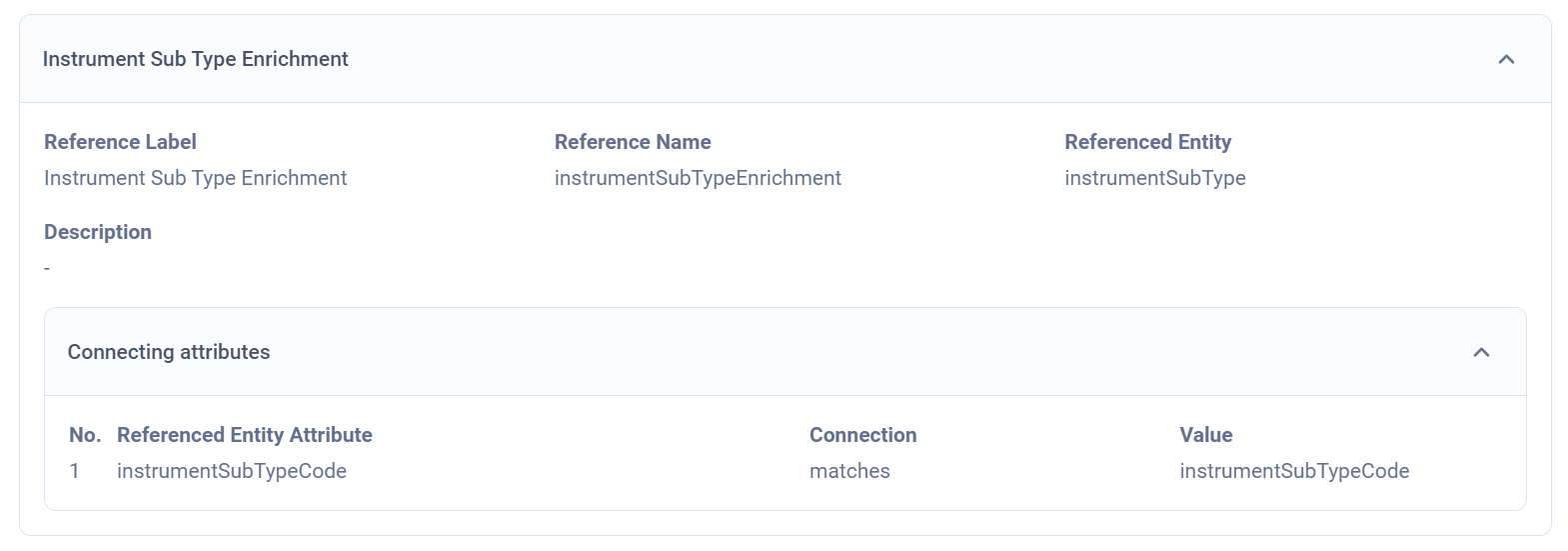
Task: Click instrumentSubTypeCode under the Value column
Action: pos(1294,471)
